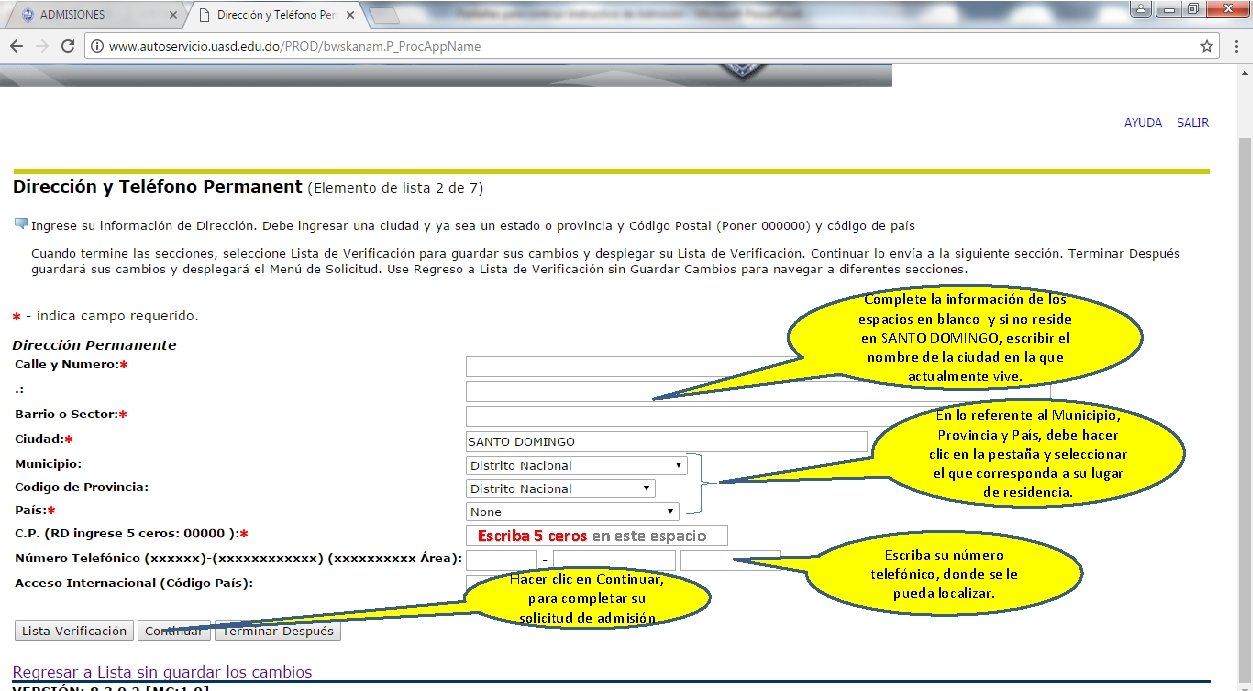Reload the page with the refresh icon
The image size is (1253, 691).
click(68, 46)
